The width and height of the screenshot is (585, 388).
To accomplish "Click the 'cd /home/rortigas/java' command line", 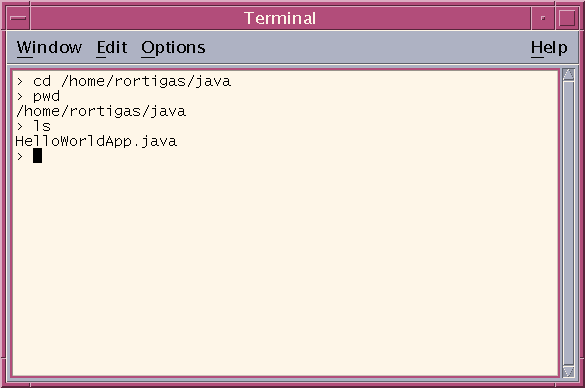I will [x=123, y=81].
